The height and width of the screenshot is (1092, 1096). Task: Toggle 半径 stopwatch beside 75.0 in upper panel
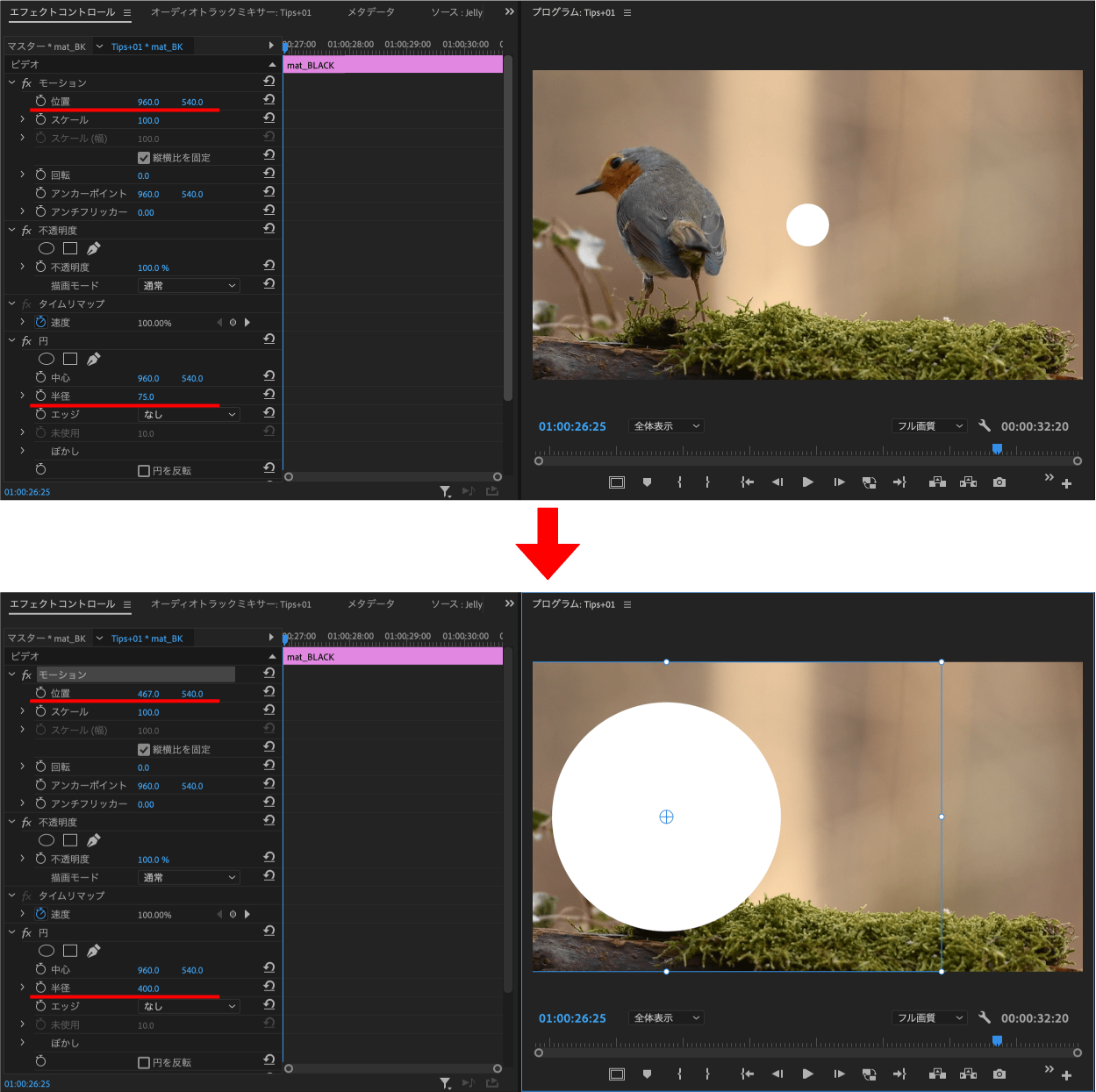tap(40, 396)
